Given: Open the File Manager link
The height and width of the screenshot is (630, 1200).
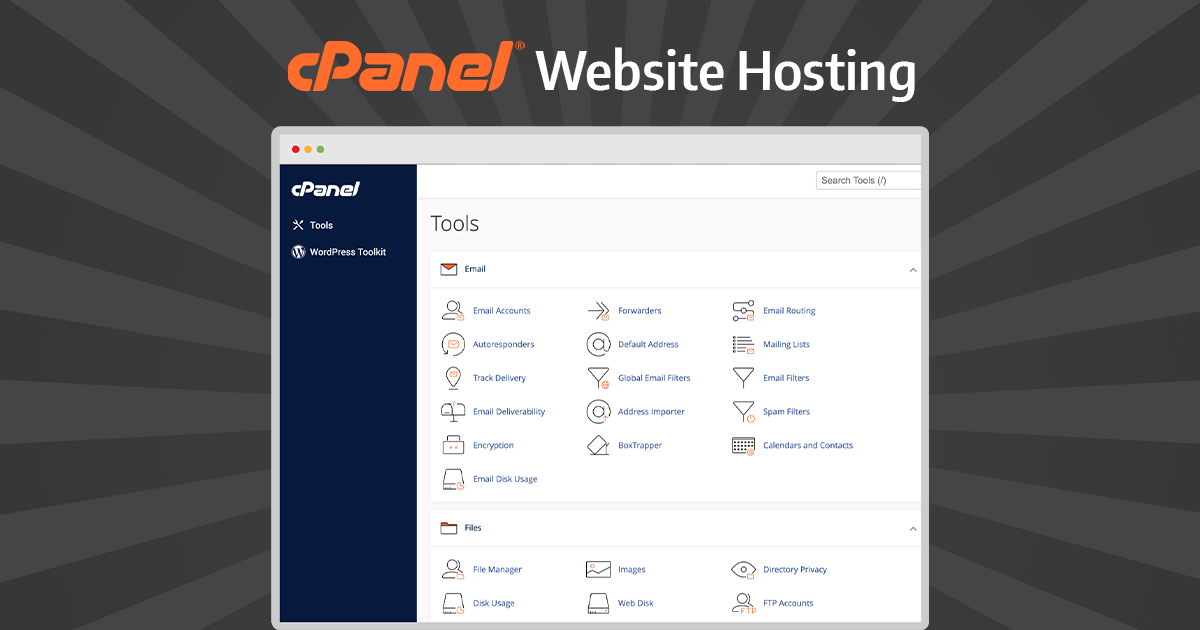Looking at the screenshot, I should pyautogui.click(x=497, y=570).
